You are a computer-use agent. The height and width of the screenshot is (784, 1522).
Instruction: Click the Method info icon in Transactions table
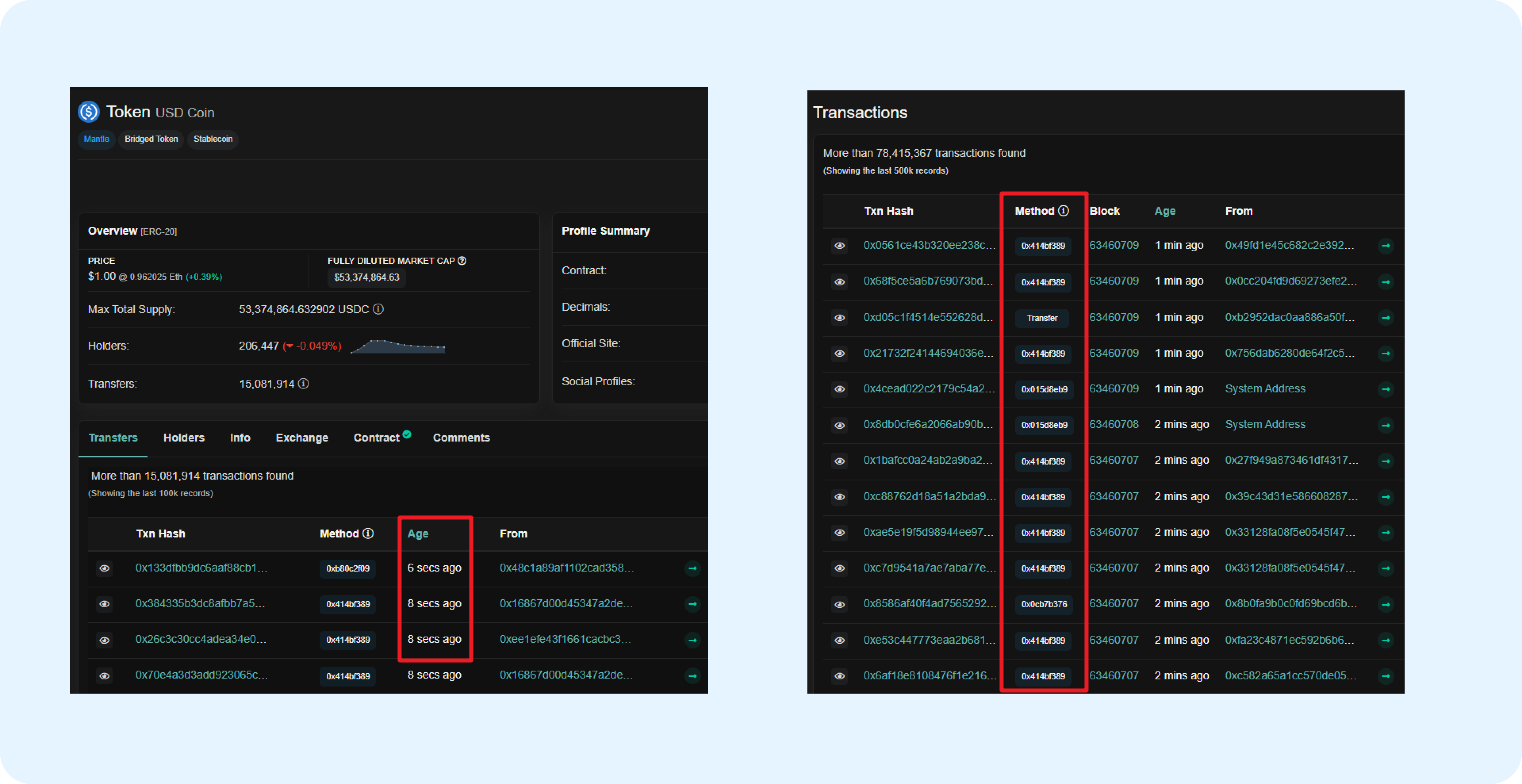pos(1064,211)
